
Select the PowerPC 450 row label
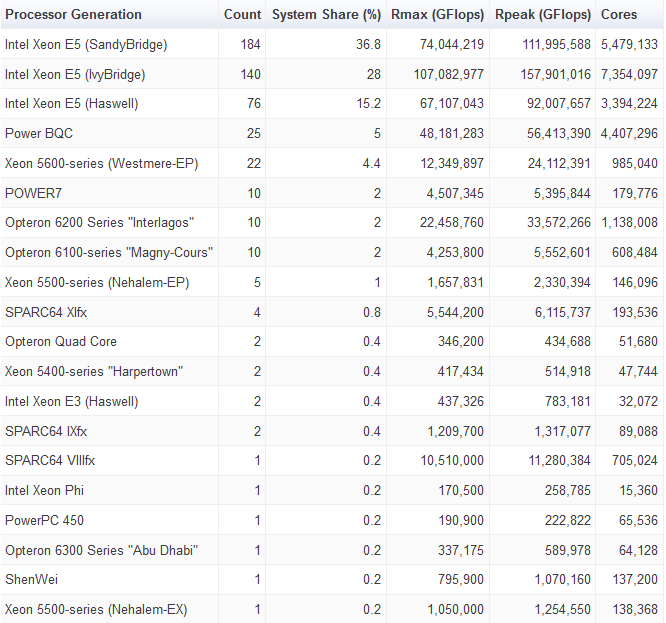click(x=45, y=521)
